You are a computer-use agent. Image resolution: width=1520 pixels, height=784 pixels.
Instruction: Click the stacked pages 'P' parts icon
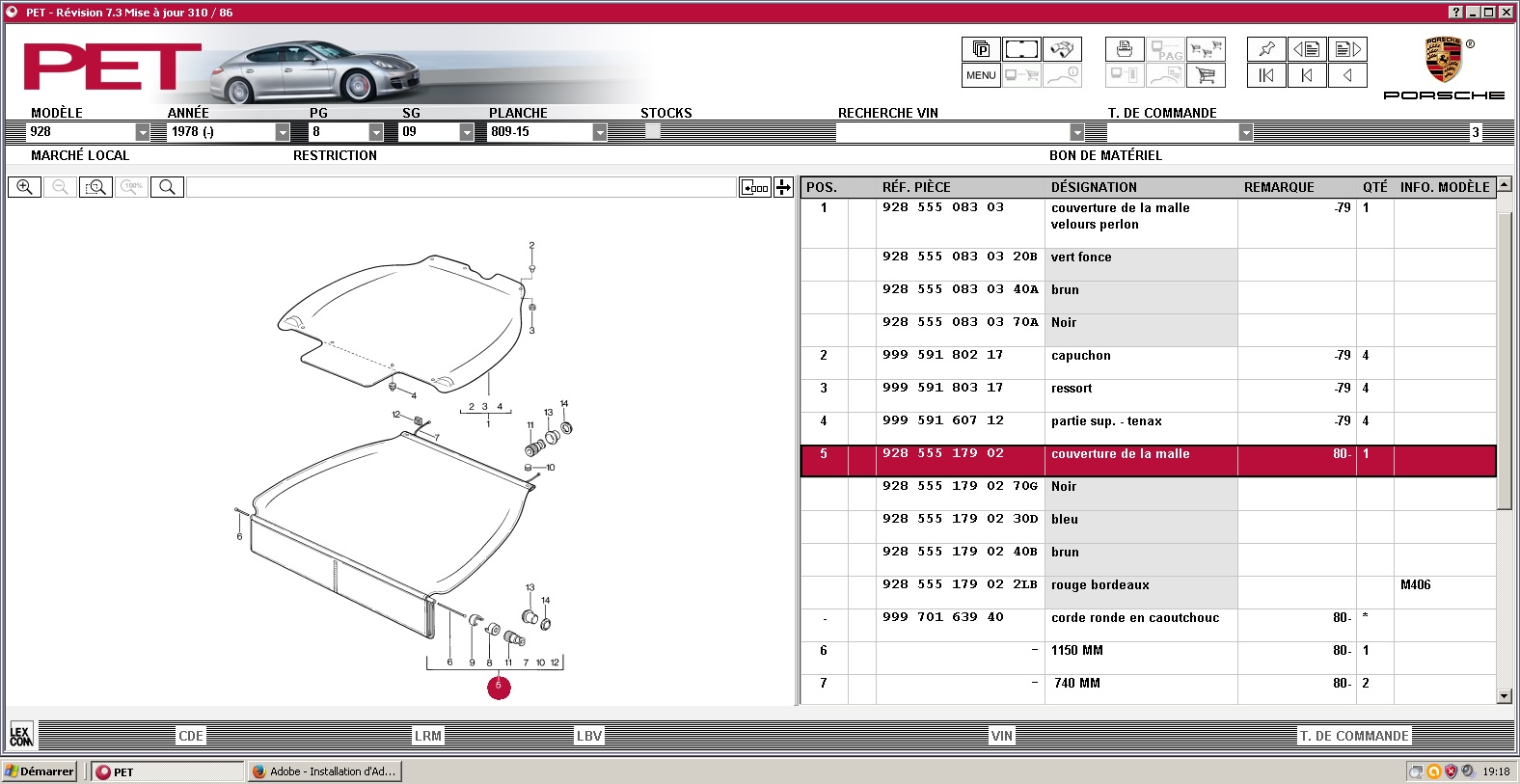(981, 49)
